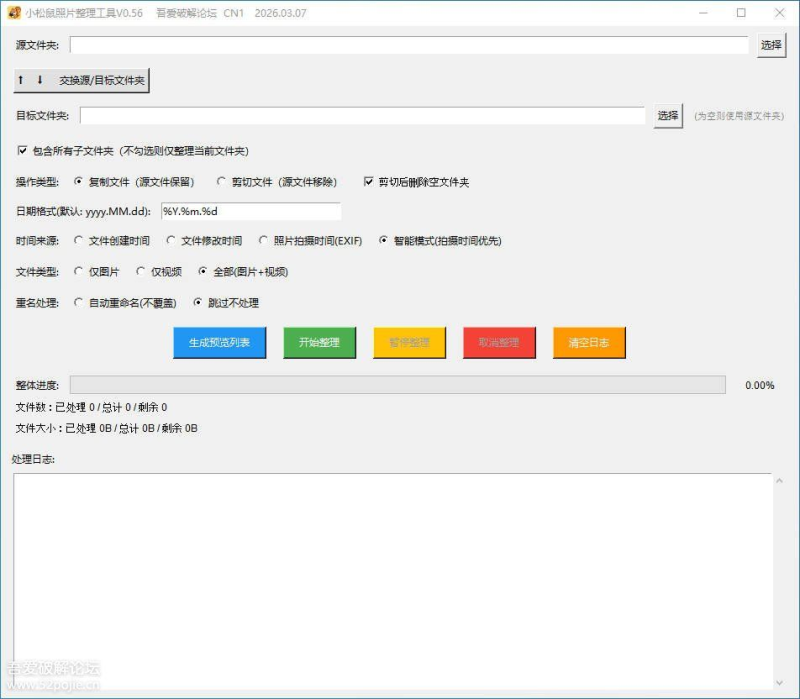Click blue 生成预览列表 button
The image size is (800, 699).
(219, 342)
